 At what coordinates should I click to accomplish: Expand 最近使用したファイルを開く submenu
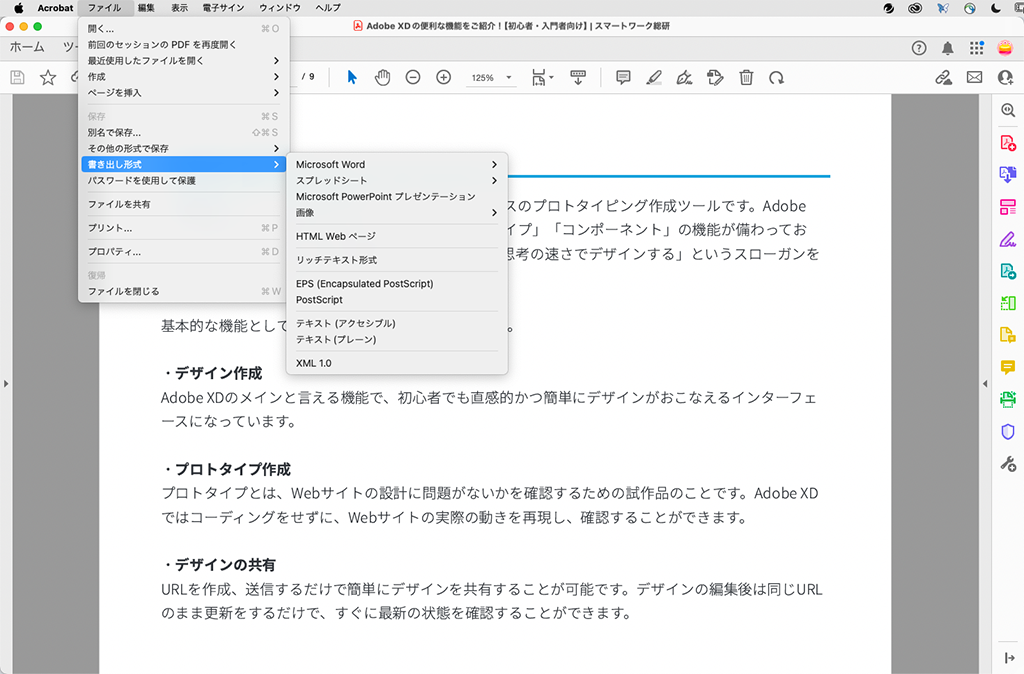(x=184, y=60)
